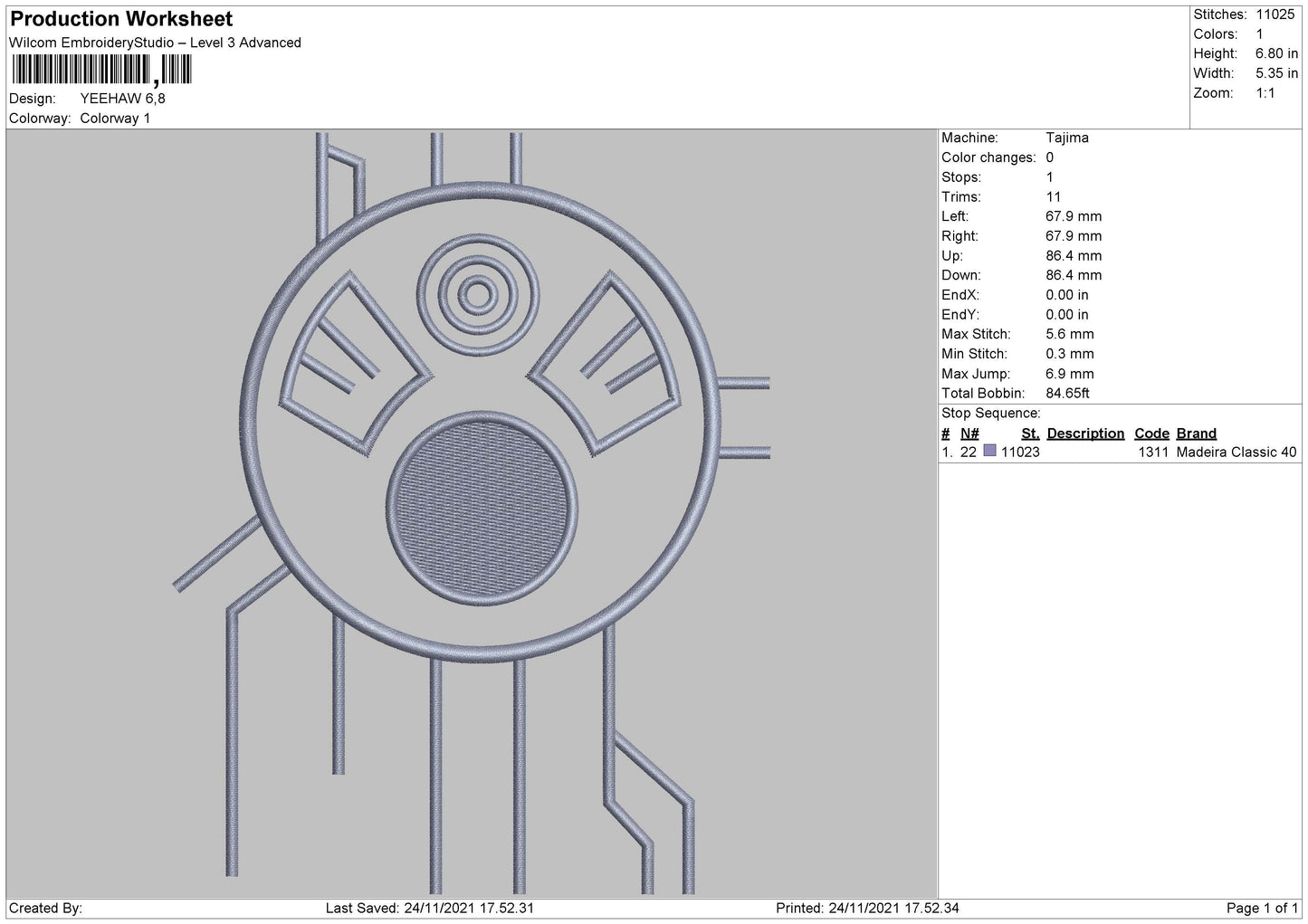Screen dimensions: 1308x924
Task: Select the thread code '1311'
Action: click(1153, 452)
